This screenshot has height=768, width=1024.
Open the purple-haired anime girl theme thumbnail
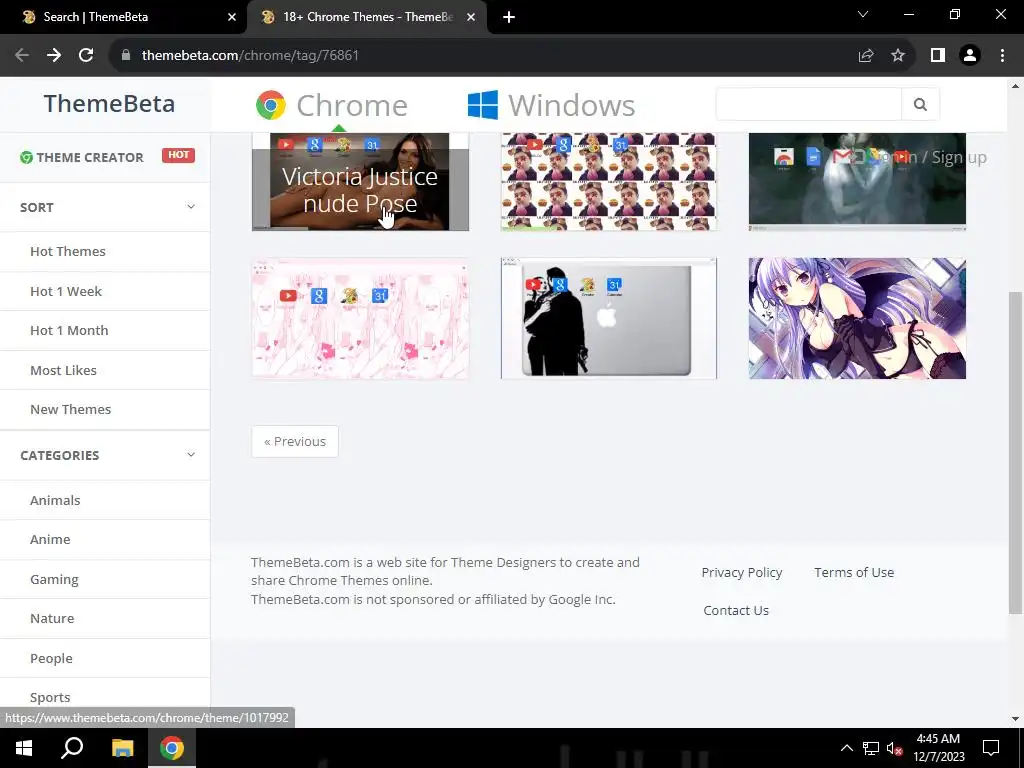[x=857, y=318]
